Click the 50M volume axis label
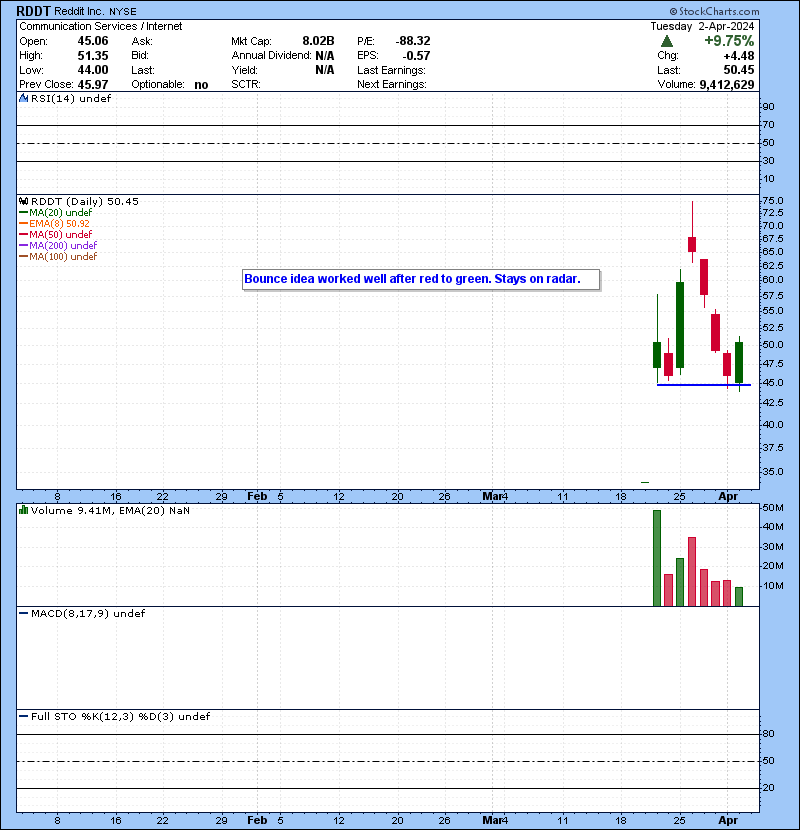This screenshot has width=800, height=830. tap(772, 508)
